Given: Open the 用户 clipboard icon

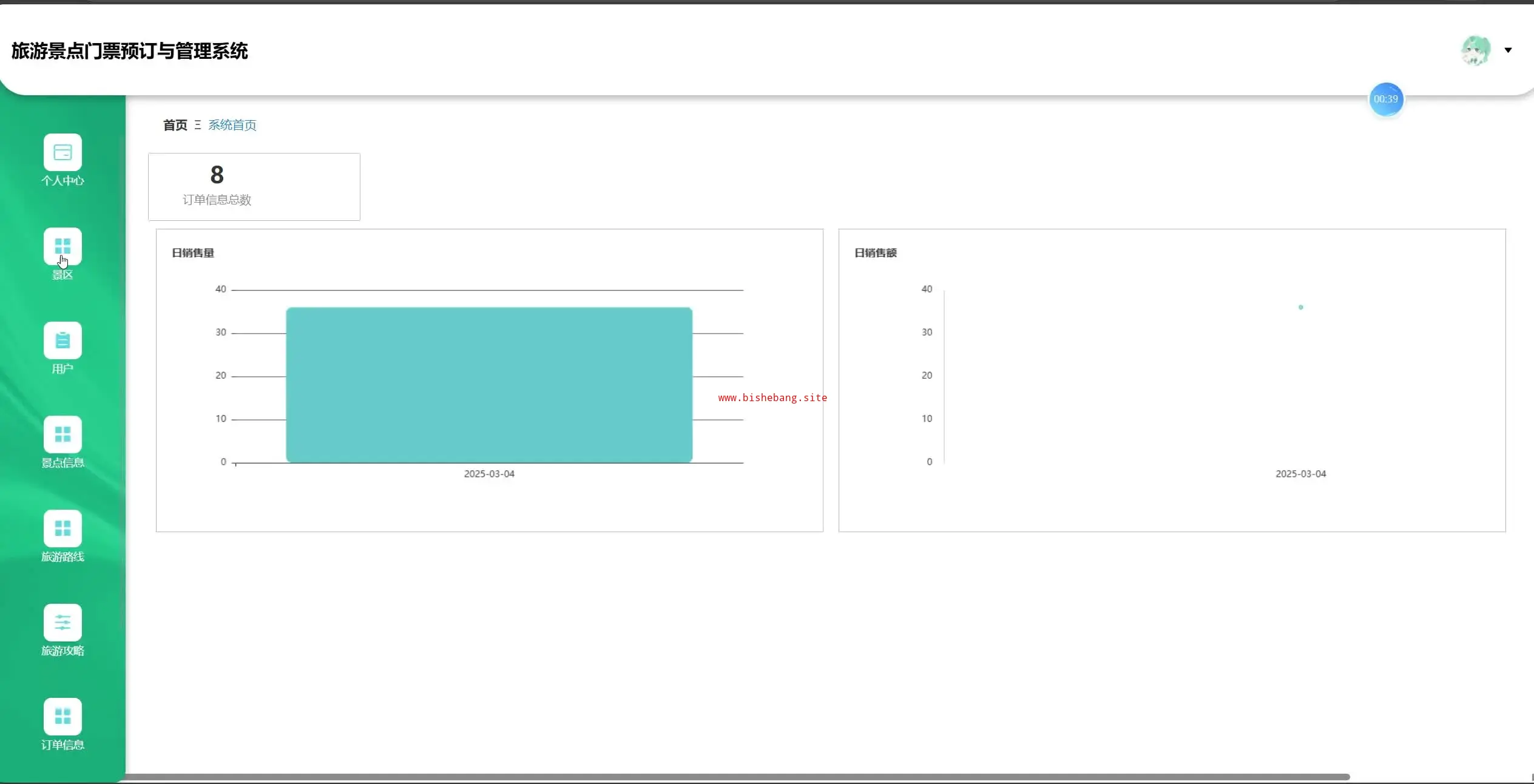Looking at the screenshot, I should 63,340.
